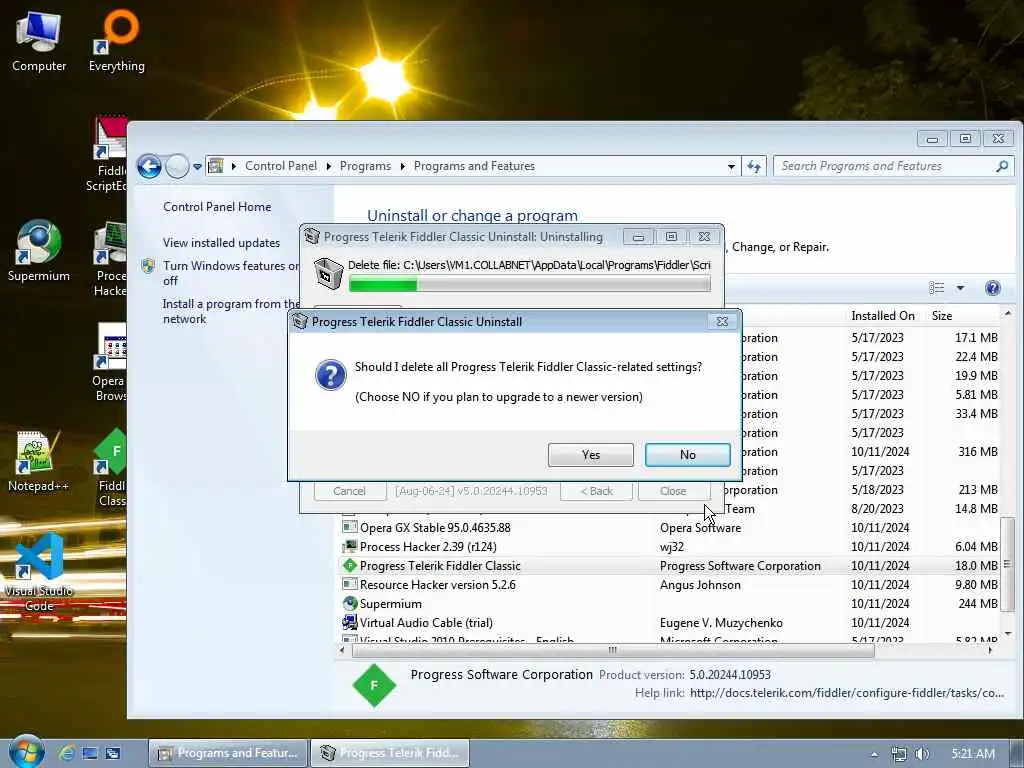Screen dimensions: 1024x768
Task: Click the blue question mark dialog icon
Action: pyautogui.click(x=330, y=376)
